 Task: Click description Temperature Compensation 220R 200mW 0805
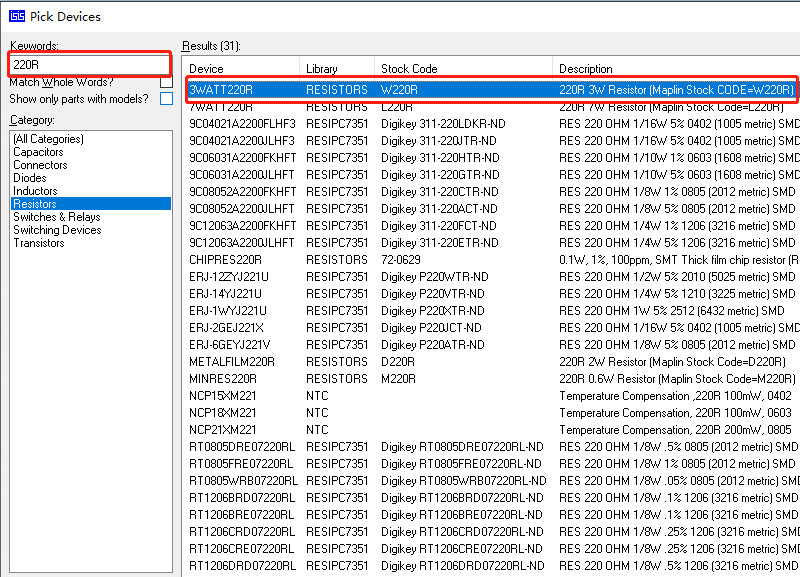click(x=676, y=430)
